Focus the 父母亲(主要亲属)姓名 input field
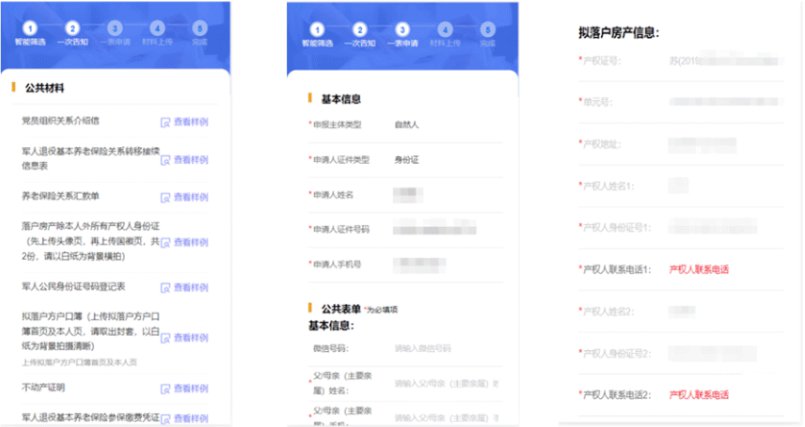This screenshot has width=805, height=427. 447,383
